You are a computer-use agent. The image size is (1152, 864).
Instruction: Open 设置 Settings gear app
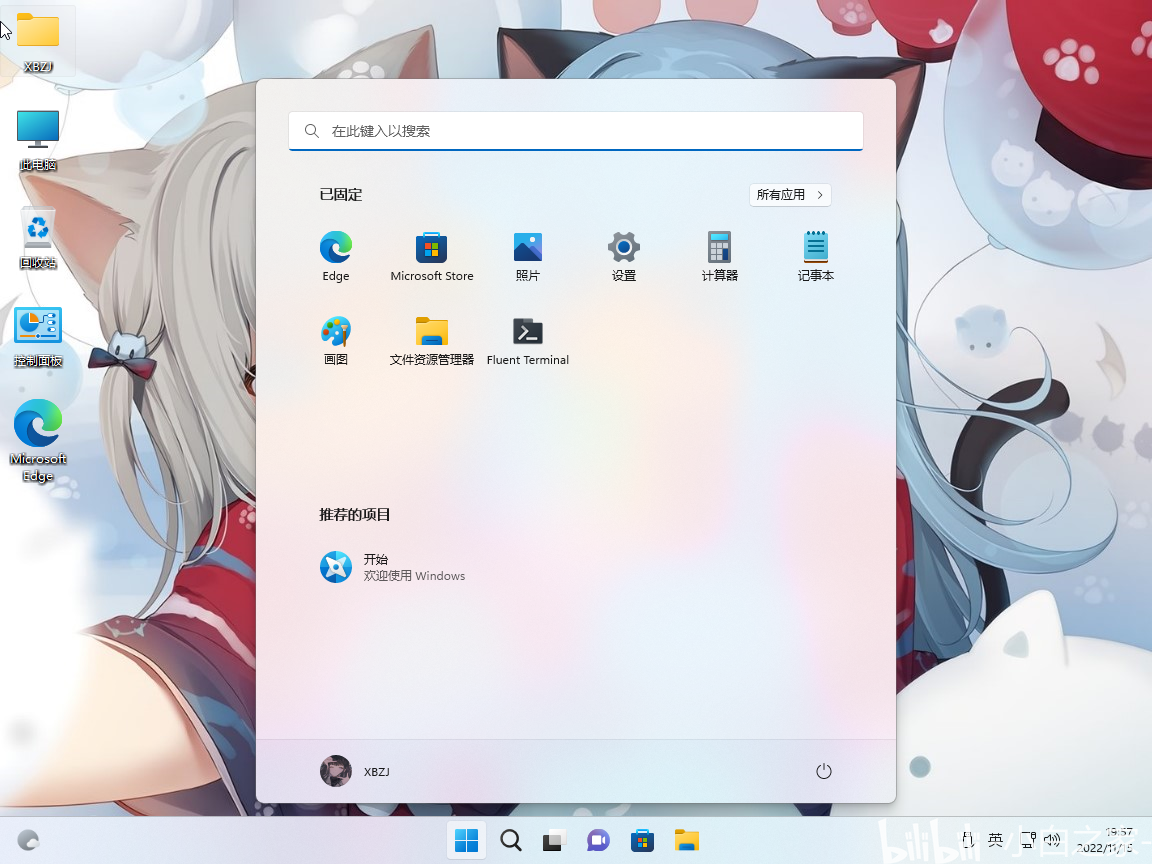point(624,256)
